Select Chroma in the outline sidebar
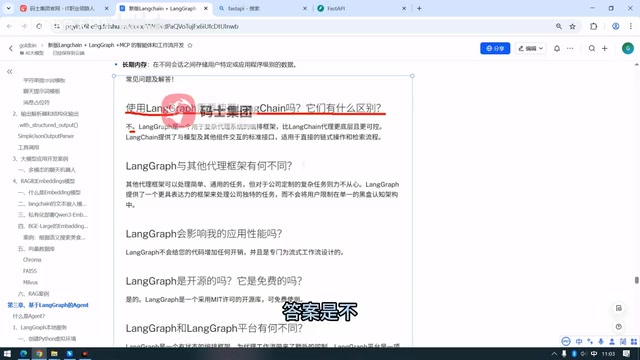The height and width of the screenshot is (360, 640). tap(32, 260)
